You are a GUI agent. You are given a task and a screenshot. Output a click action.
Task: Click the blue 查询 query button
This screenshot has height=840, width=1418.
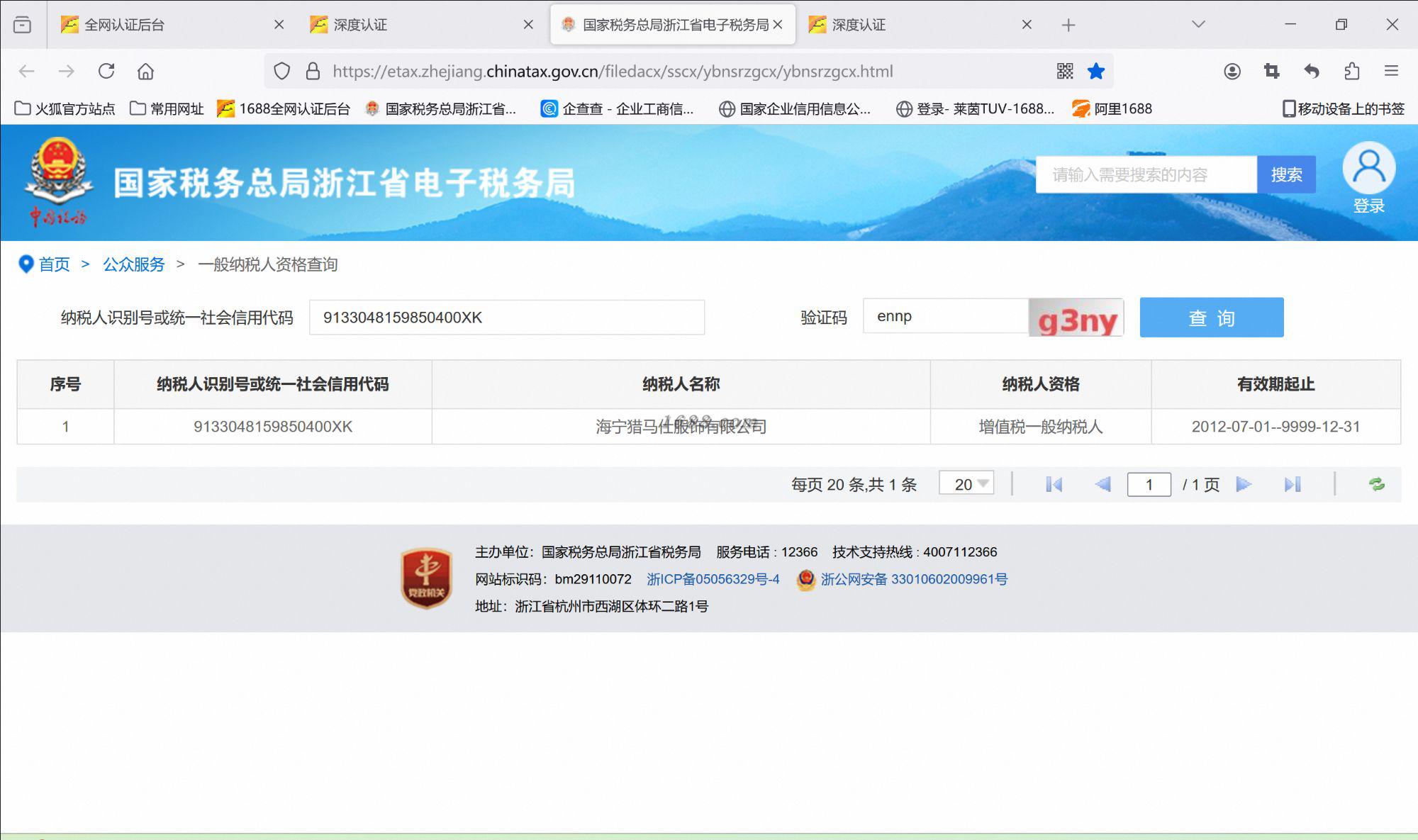pyautogui.click(x=1211, y=318)
